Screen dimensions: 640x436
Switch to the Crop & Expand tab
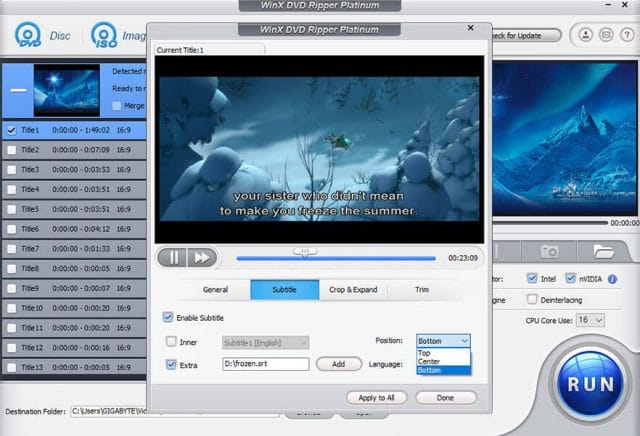(x=353, y=290)
